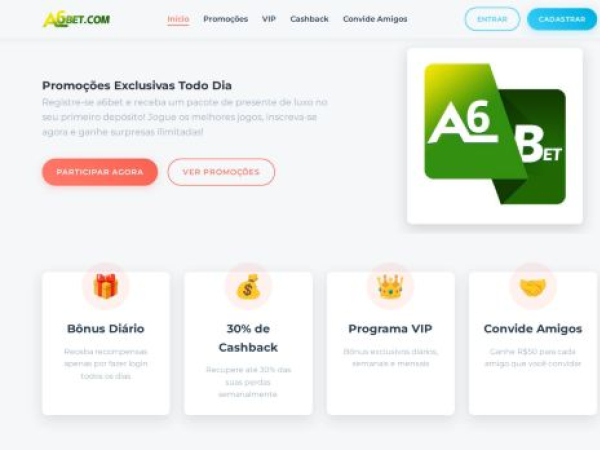Click the VER PROMOÇÕES button
Screen dimensions: 600x450
221,172
